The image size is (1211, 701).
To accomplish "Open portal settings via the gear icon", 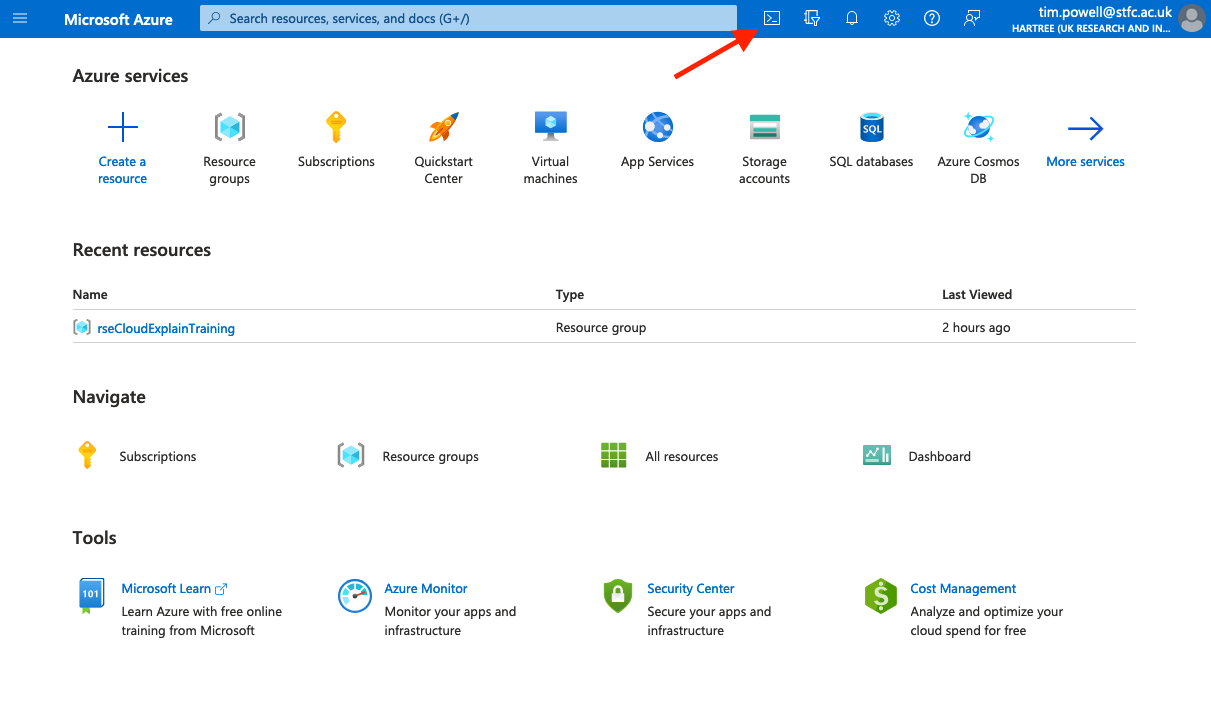I will coord(891,18).
